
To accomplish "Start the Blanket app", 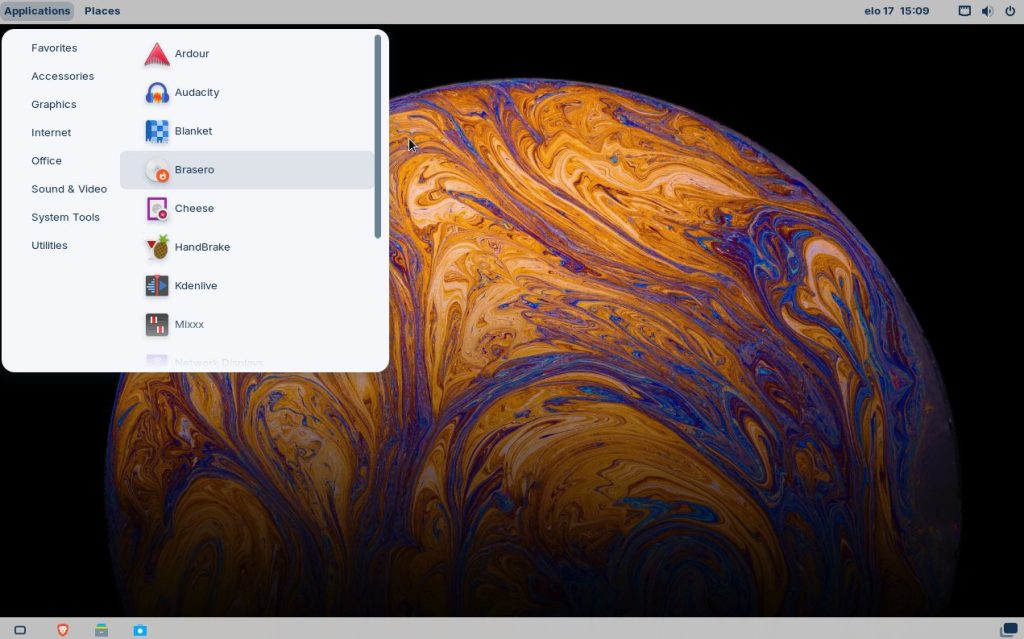I will (x=247, y=131).
